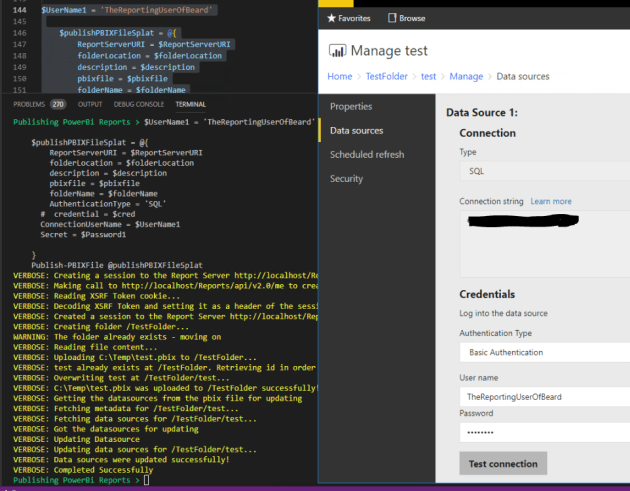The width and height of the screenshot is (630, 491).
Task: Open TestFolder breadcrumb link
Action: 386,76
